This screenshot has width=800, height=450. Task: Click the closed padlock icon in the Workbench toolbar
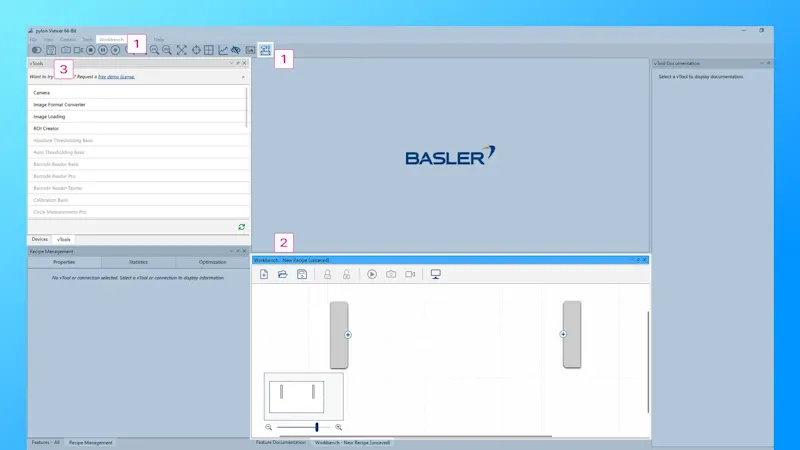pos(328,274)
